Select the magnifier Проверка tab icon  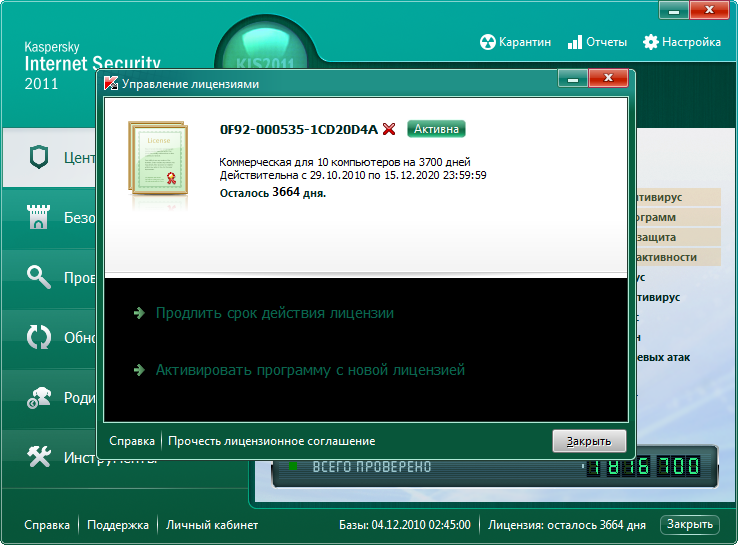[x=39, y=277]
